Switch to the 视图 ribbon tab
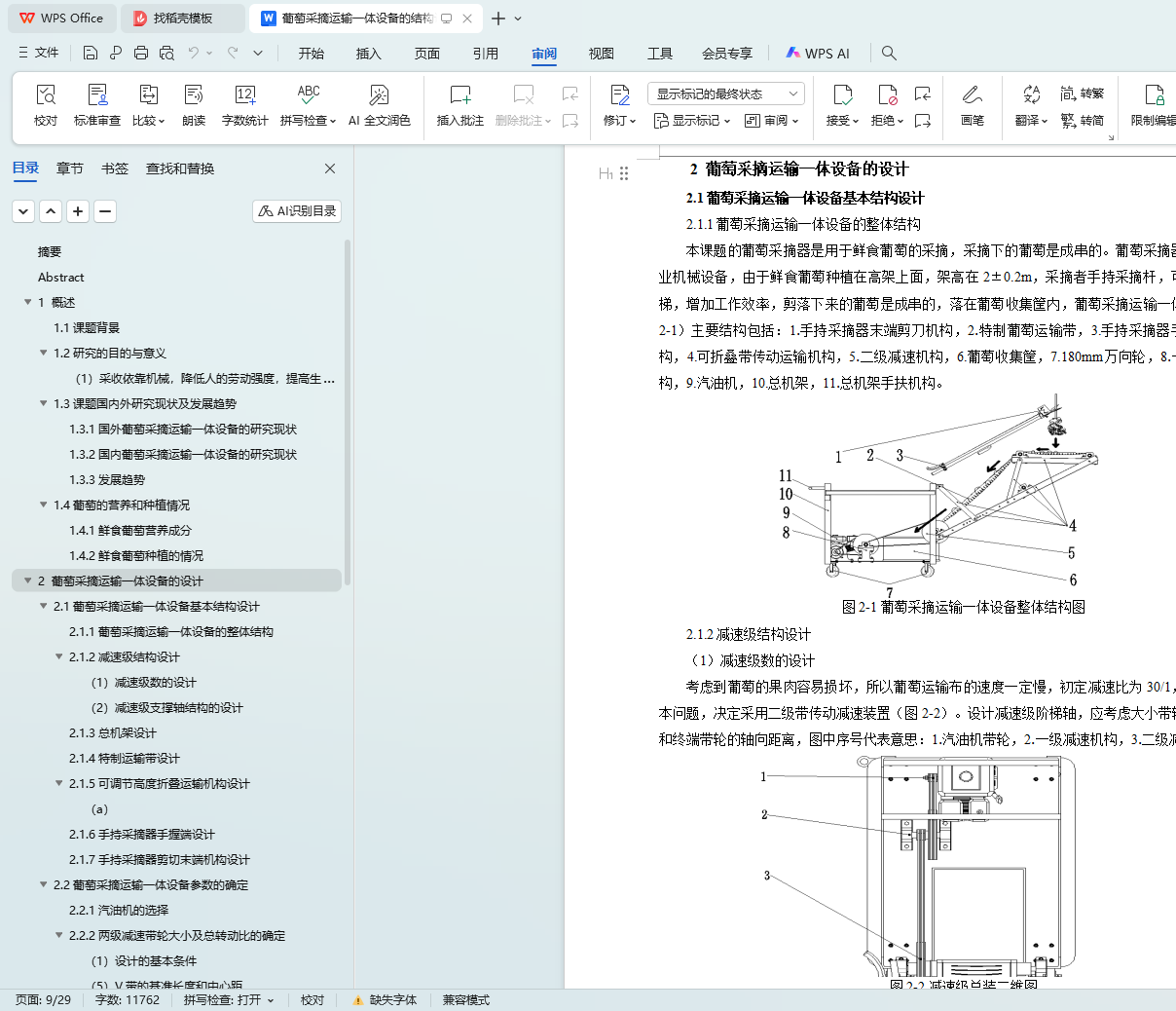1176x1011 pixels. (x=602, y=54)
